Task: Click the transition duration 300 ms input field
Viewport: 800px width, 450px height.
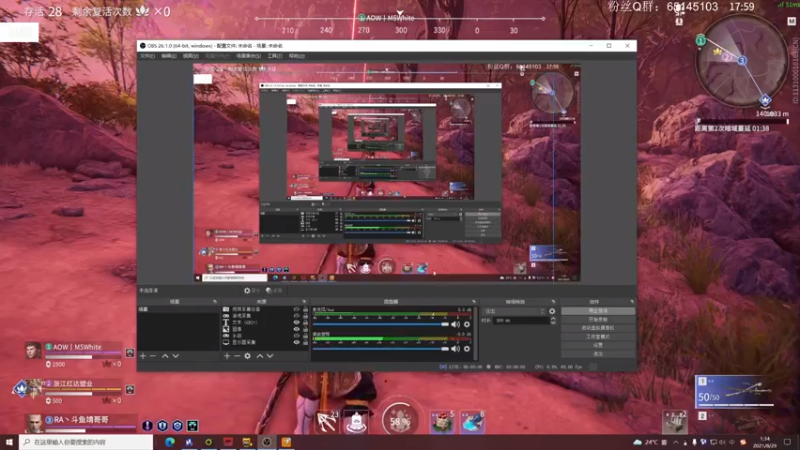Action: (x=521, y=320)
